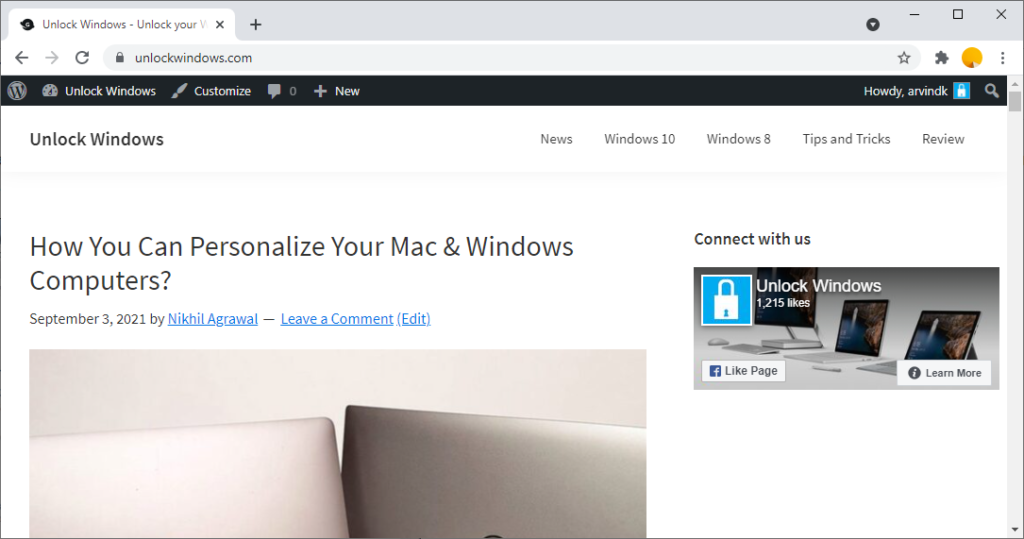Viewport: 1024px width, 539px height.
Task: Click the browser back arrow
Action: click(22, 57)
